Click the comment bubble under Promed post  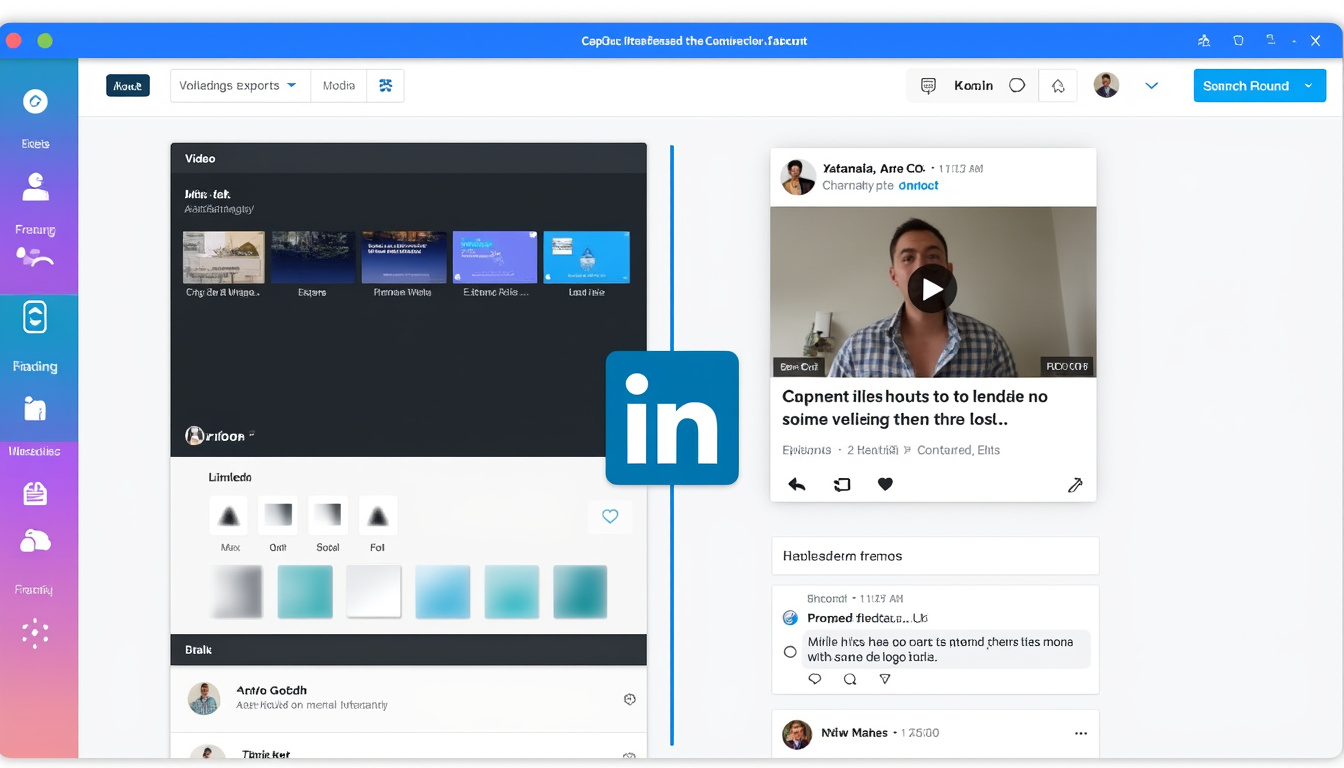pyautogui.click(x=815, y=679)
